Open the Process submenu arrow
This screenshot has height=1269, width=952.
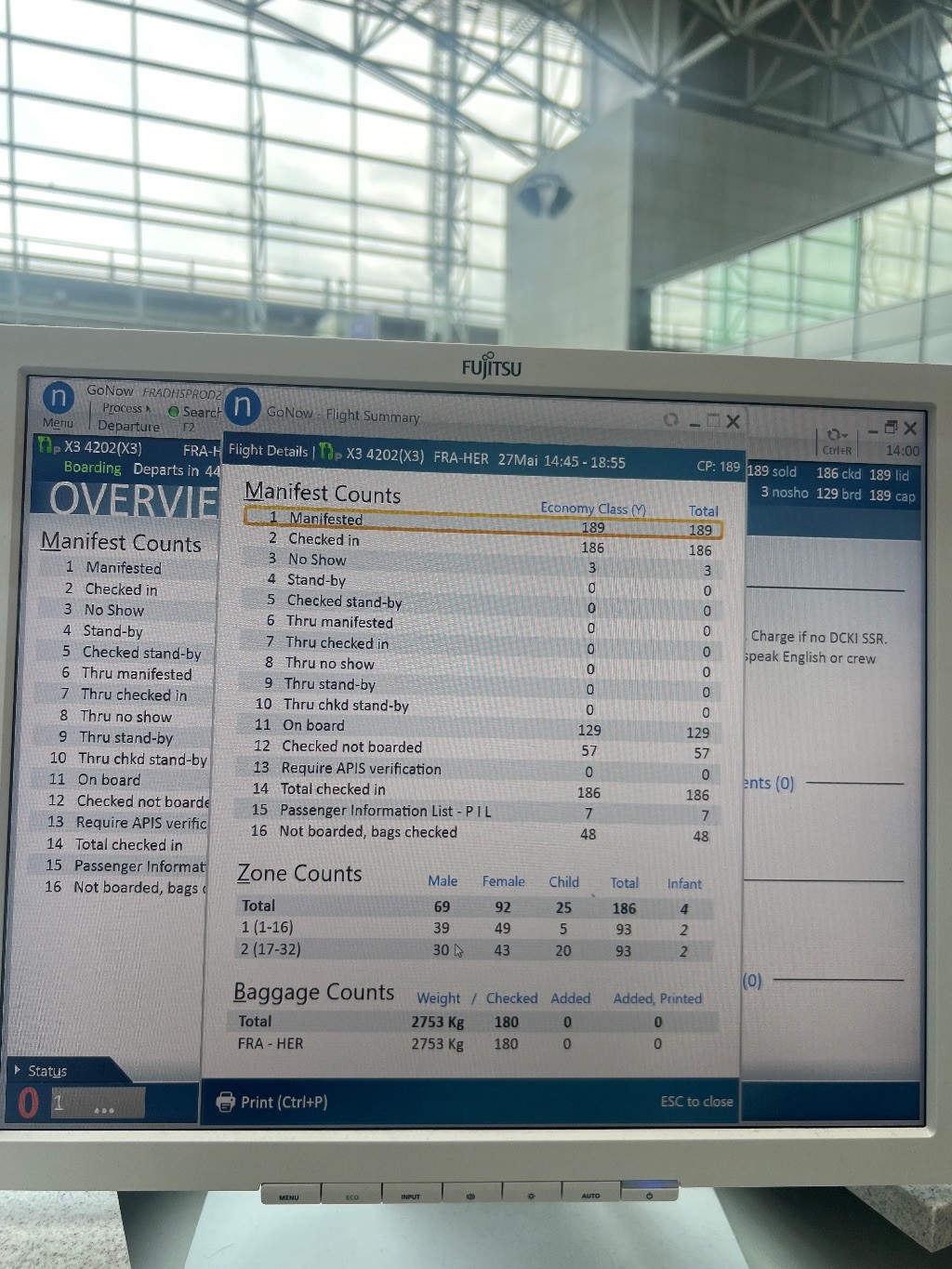[148, 408]
